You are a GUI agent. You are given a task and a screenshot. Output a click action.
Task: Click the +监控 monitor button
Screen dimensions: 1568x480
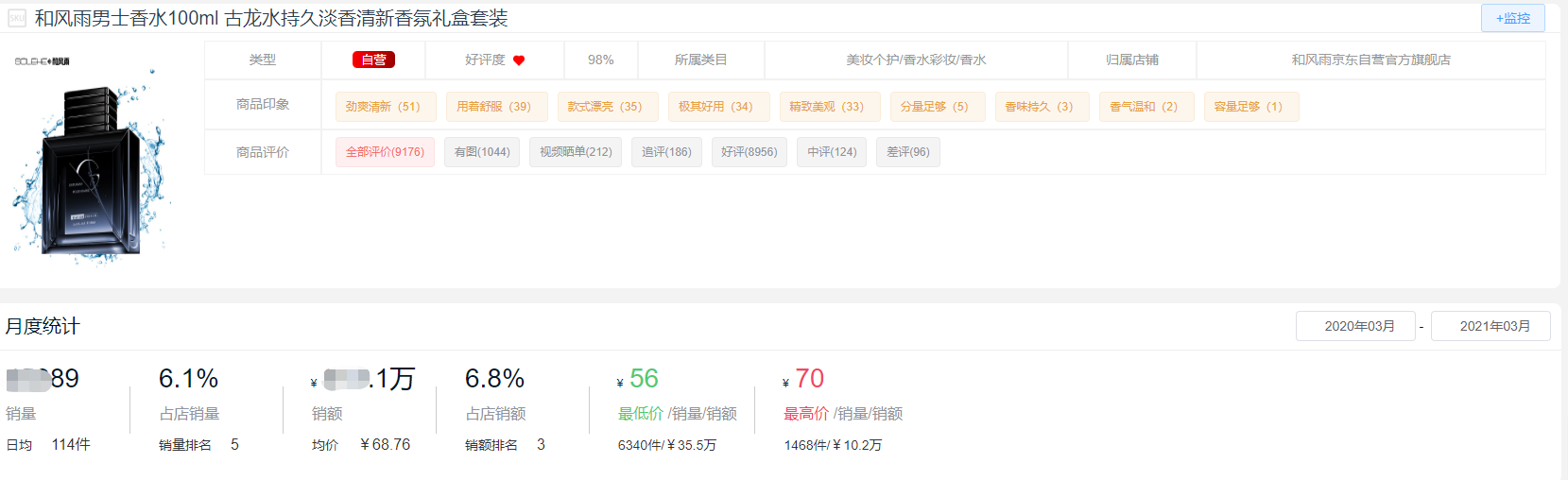click(1512, 18)
